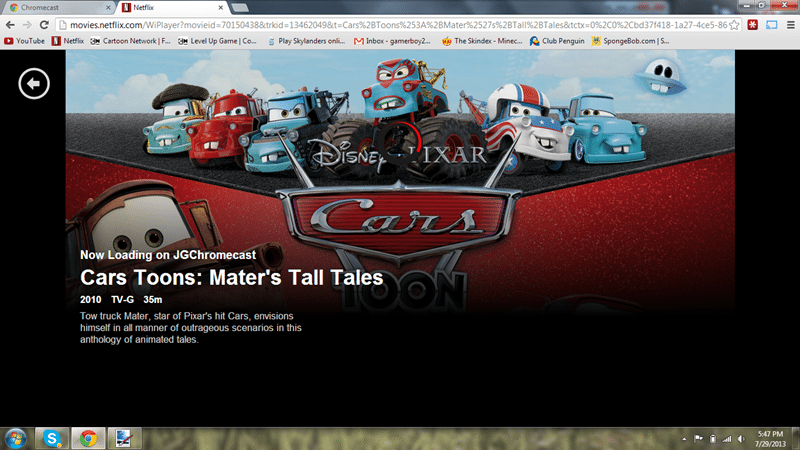Open the Level Up Game bookmark
The image size is (800, 450).
pyautogui.click(x=217, y=41)
